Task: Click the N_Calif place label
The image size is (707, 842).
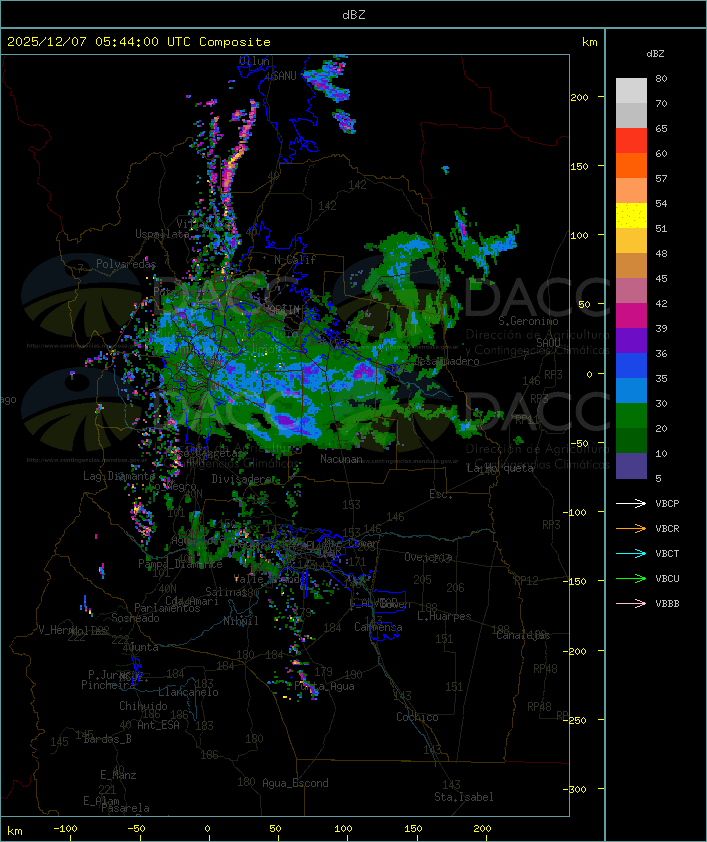Action: point(295,259)
